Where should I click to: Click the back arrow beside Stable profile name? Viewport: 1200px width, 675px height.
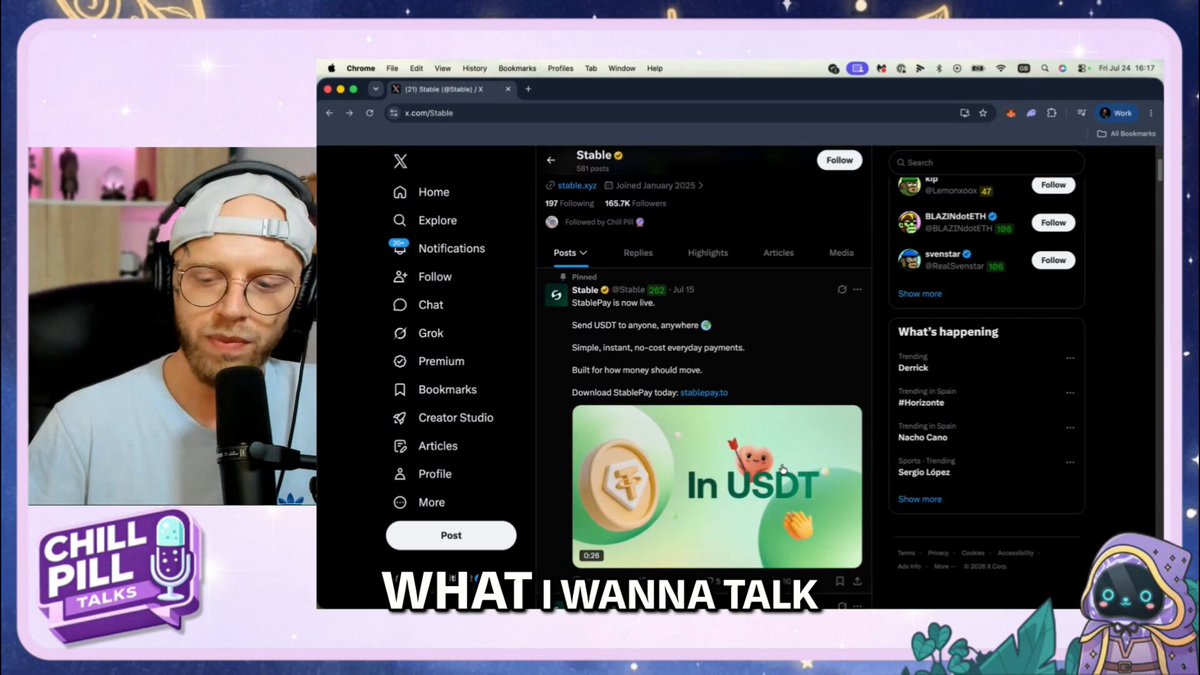pos(551,160)
